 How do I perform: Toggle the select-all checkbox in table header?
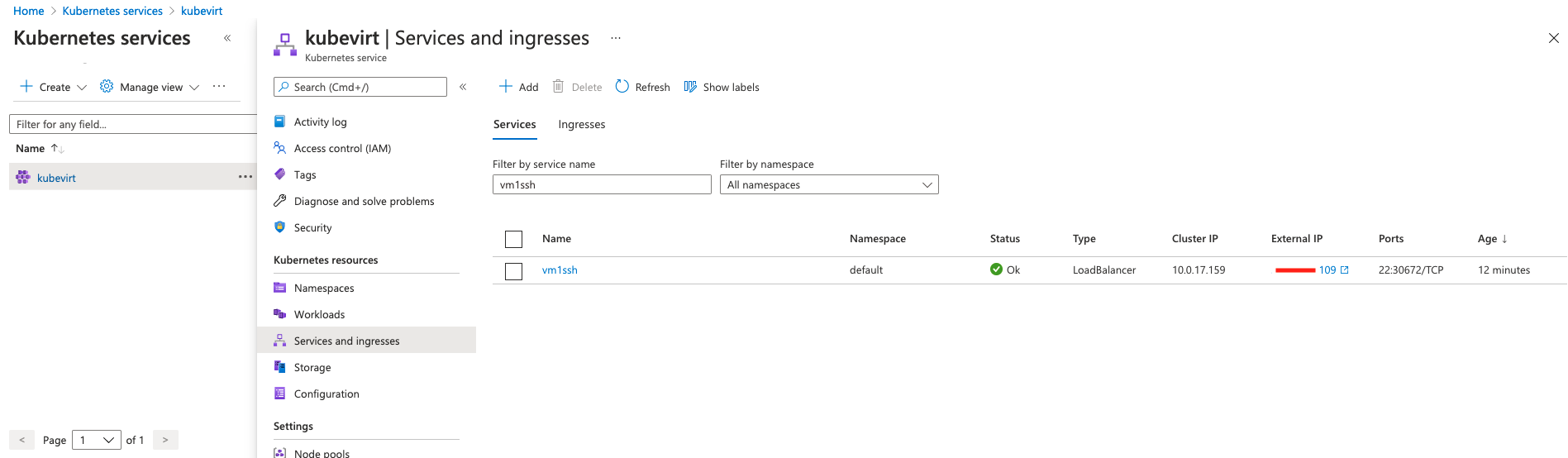click(x=513, y=239)
